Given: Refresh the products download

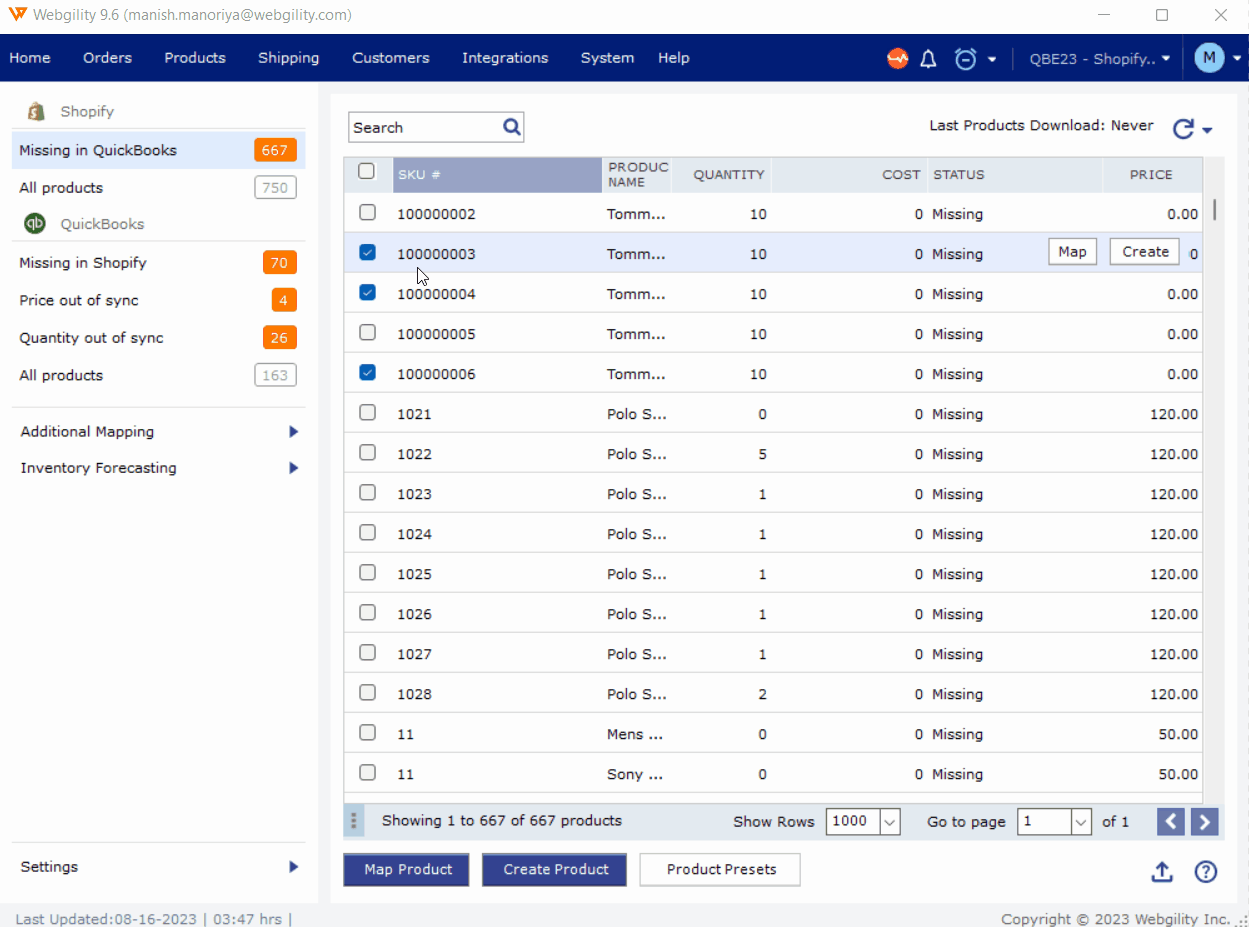Looking at the screenshot, I should pos(1183,128).
